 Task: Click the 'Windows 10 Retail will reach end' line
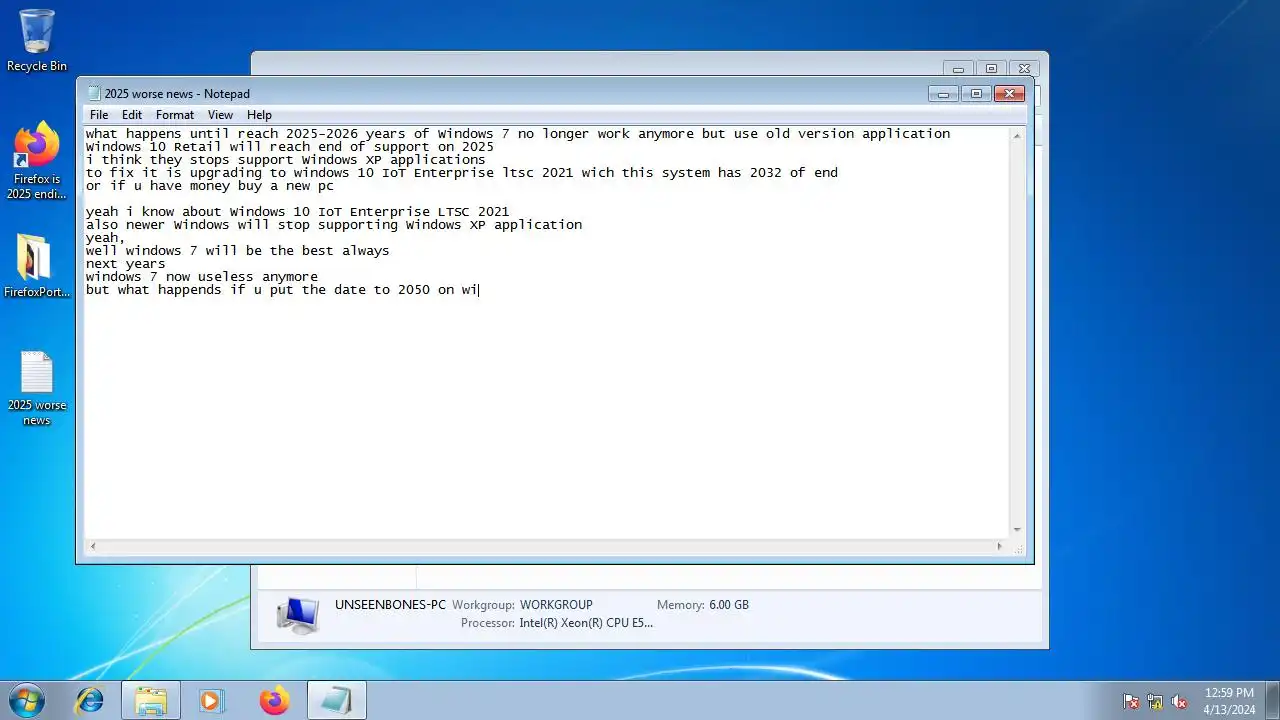pos(290,147)
